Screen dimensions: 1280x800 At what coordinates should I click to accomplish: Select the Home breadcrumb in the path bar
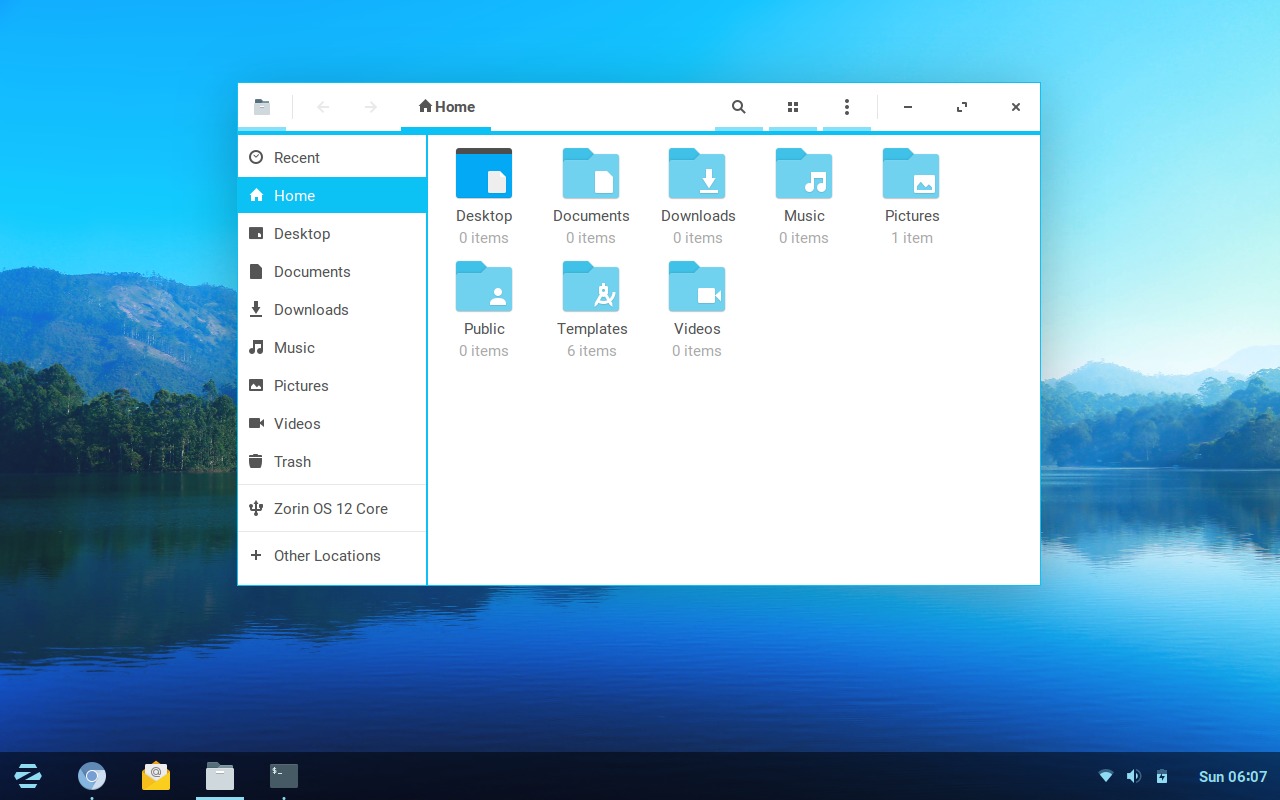tap(446, 107)
